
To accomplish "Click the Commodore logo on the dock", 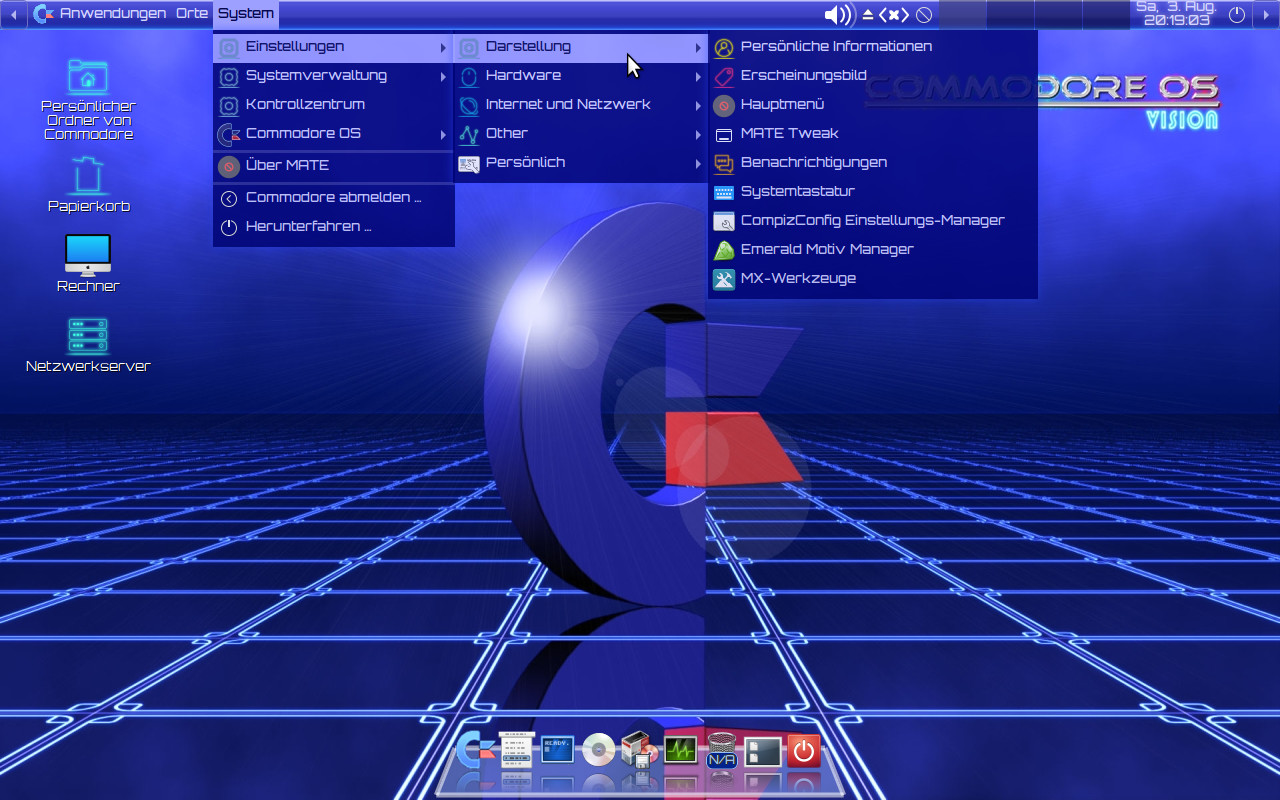I will [x=477, y=750].
